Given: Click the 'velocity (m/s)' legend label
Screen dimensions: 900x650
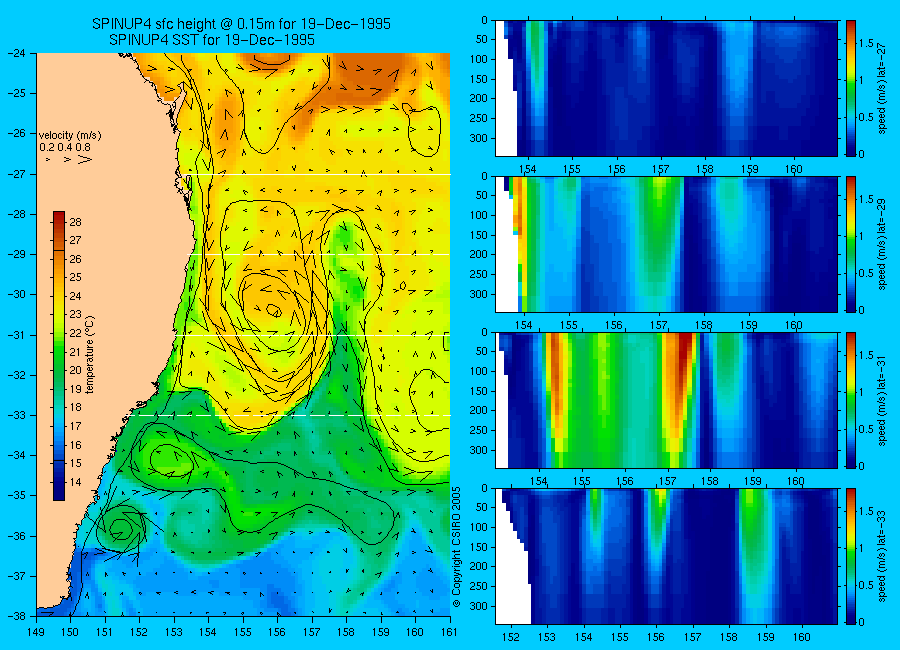Looking at the screenshot, I should (x=70, y=136).
